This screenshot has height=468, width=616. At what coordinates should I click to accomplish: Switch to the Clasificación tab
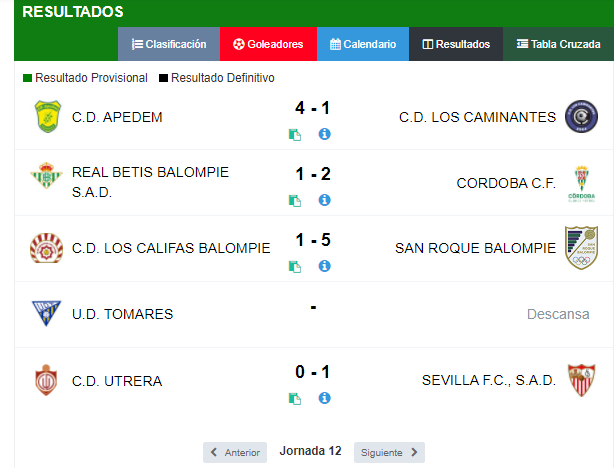point(169,44)
